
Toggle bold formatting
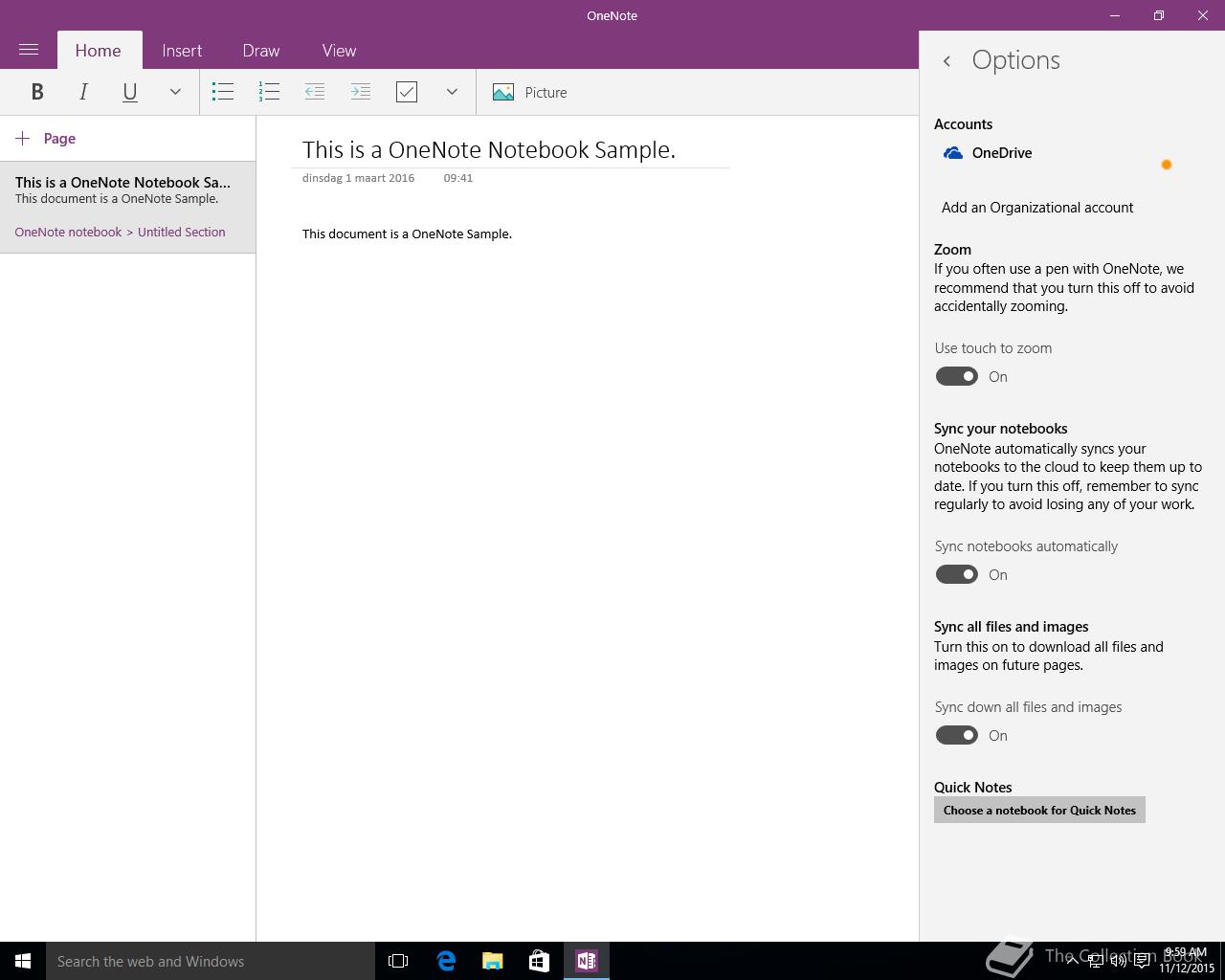pyautogui.click(x=37, y=92)
